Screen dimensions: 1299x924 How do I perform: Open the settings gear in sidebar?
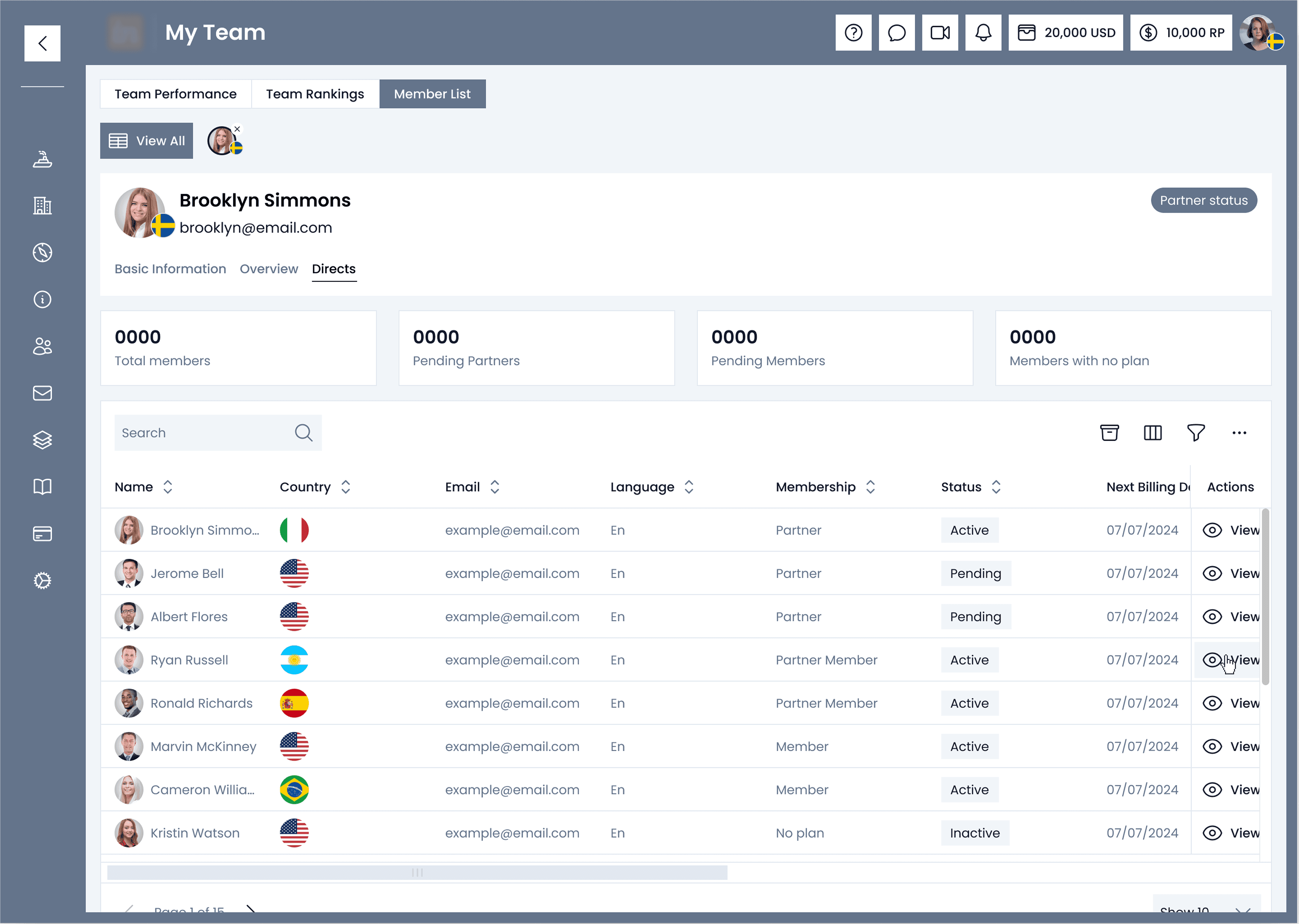coord(42,580)
